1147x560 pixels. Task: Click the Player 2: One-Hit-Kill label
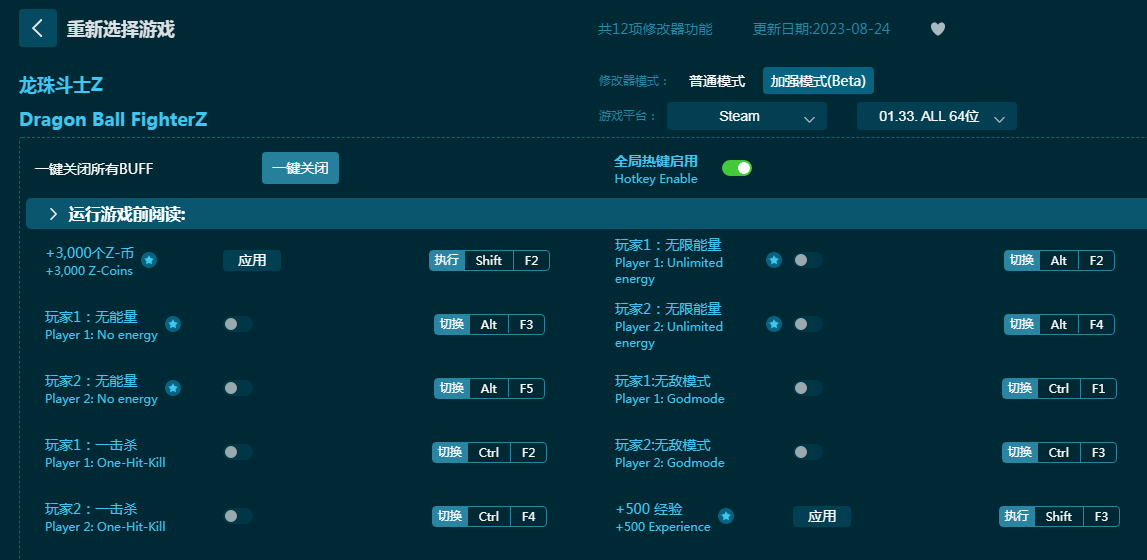105,526
